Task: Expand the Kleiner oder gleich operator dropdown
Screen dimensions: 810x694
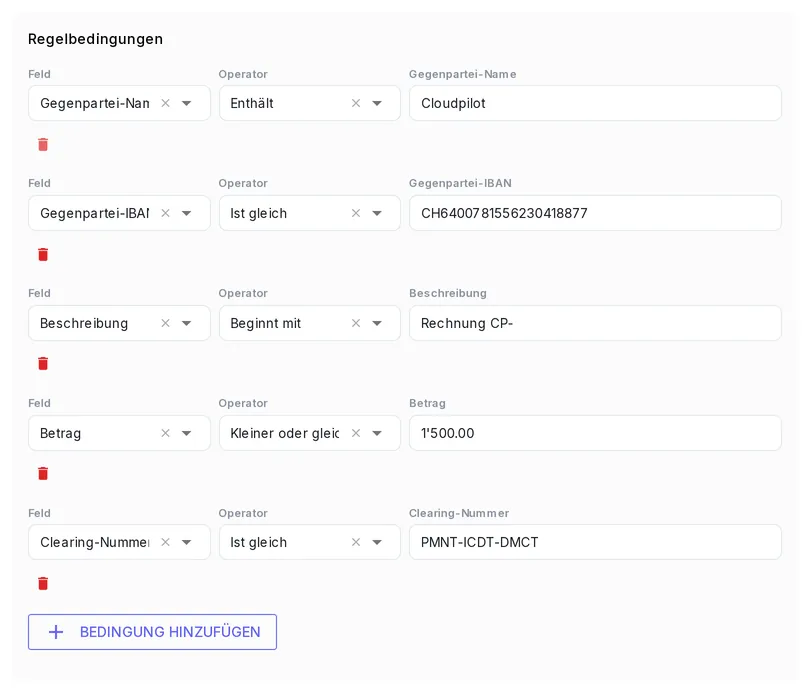Action: click(377, 433)
